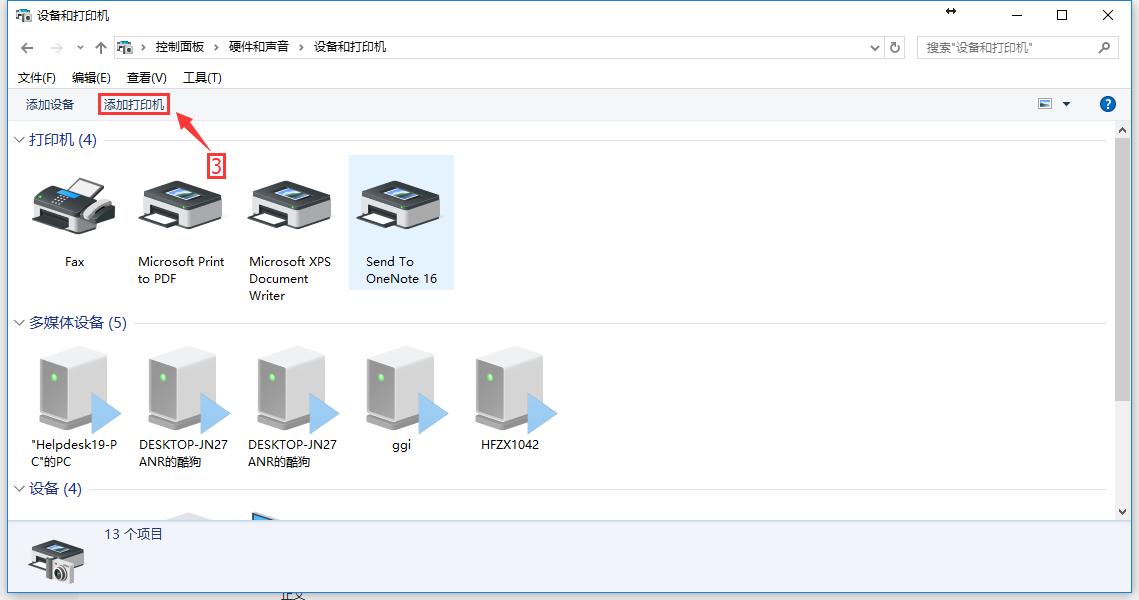Open the change view dropdown arrow
This screenshot has width=1139, height=600.
[1066, 103]
